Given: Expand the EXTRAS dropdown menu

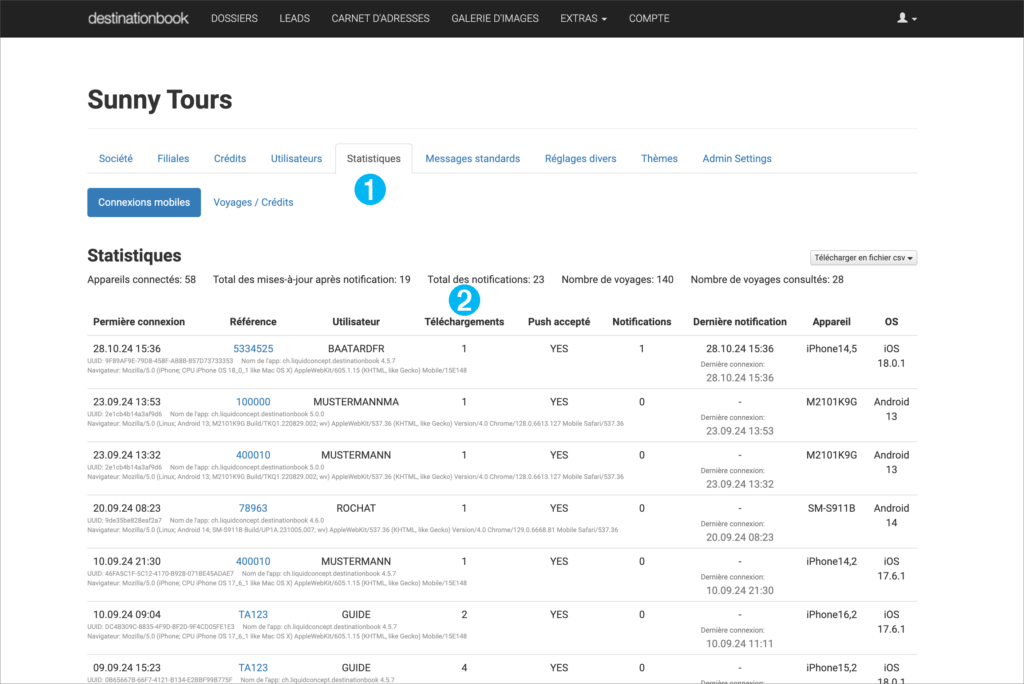Looking at the screenshot, I should pos(583,18).
